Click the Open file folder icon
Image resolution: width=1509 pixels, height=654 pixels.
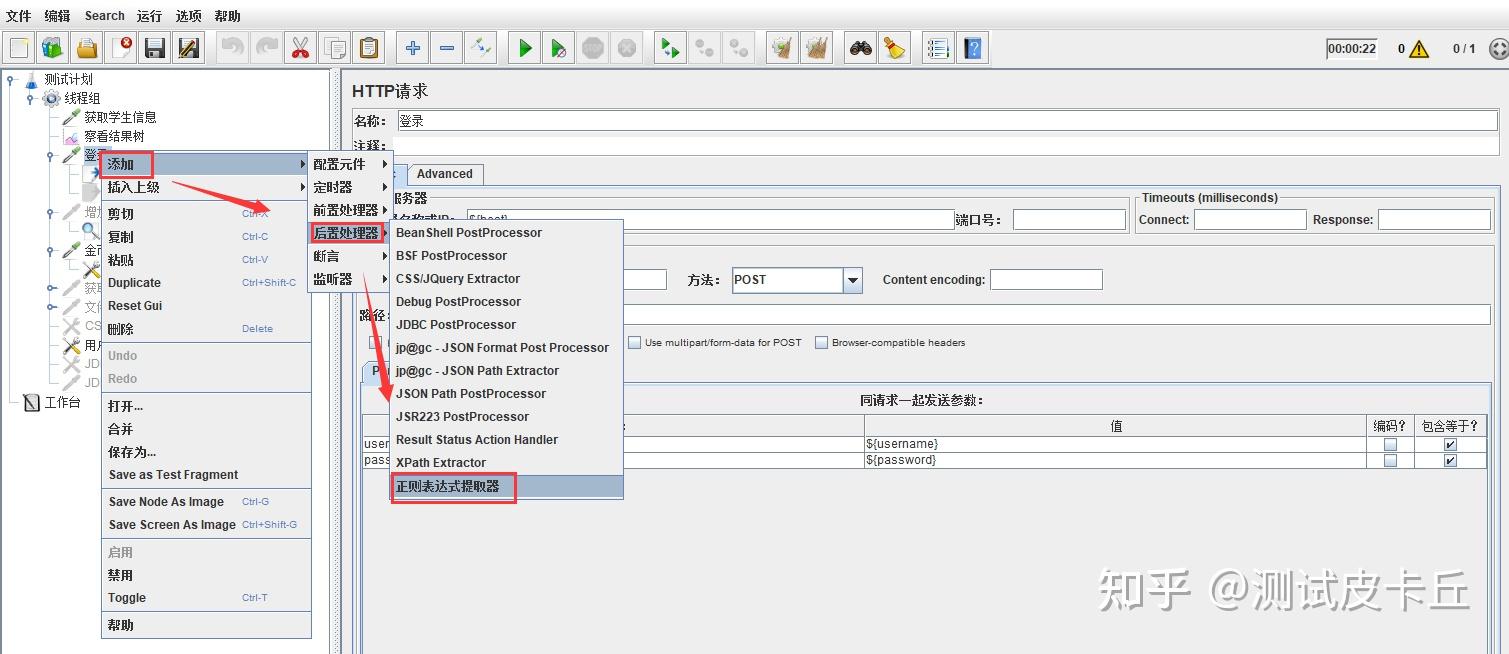87,47
